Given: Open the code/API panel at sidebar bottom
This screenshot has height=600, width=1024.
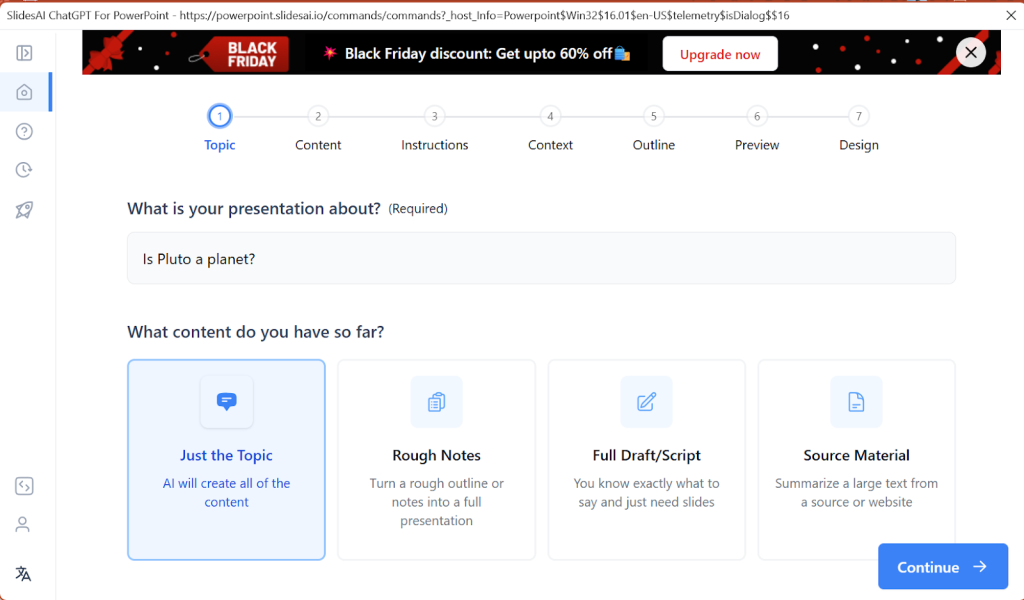Looking at the screenshot, I should click(25, 484).
